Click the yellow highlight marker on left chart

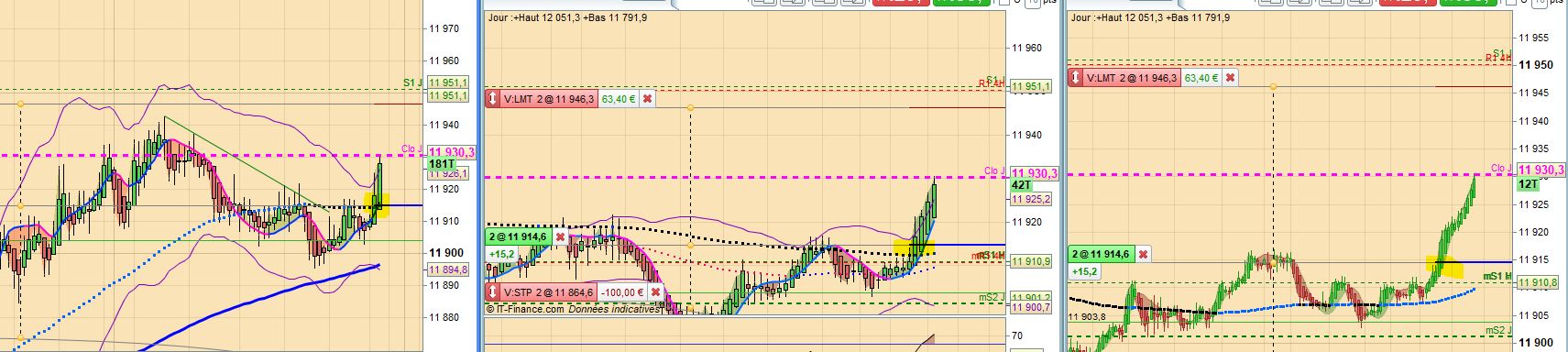click(377, 204)
